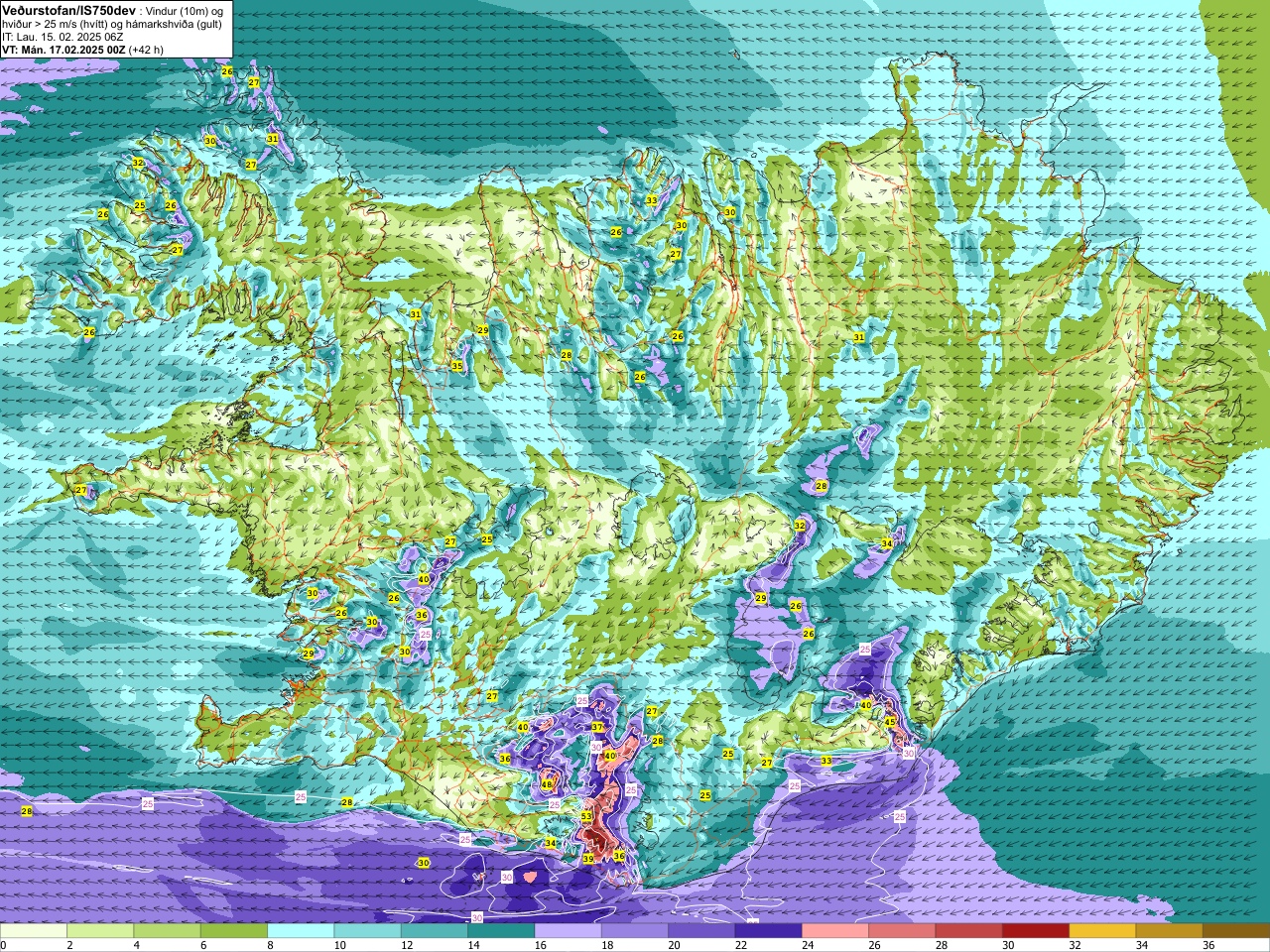Click the yellow '53' gust label
Image resolution: width=1270 pixels, height=952 pixels.
[586, 816]
